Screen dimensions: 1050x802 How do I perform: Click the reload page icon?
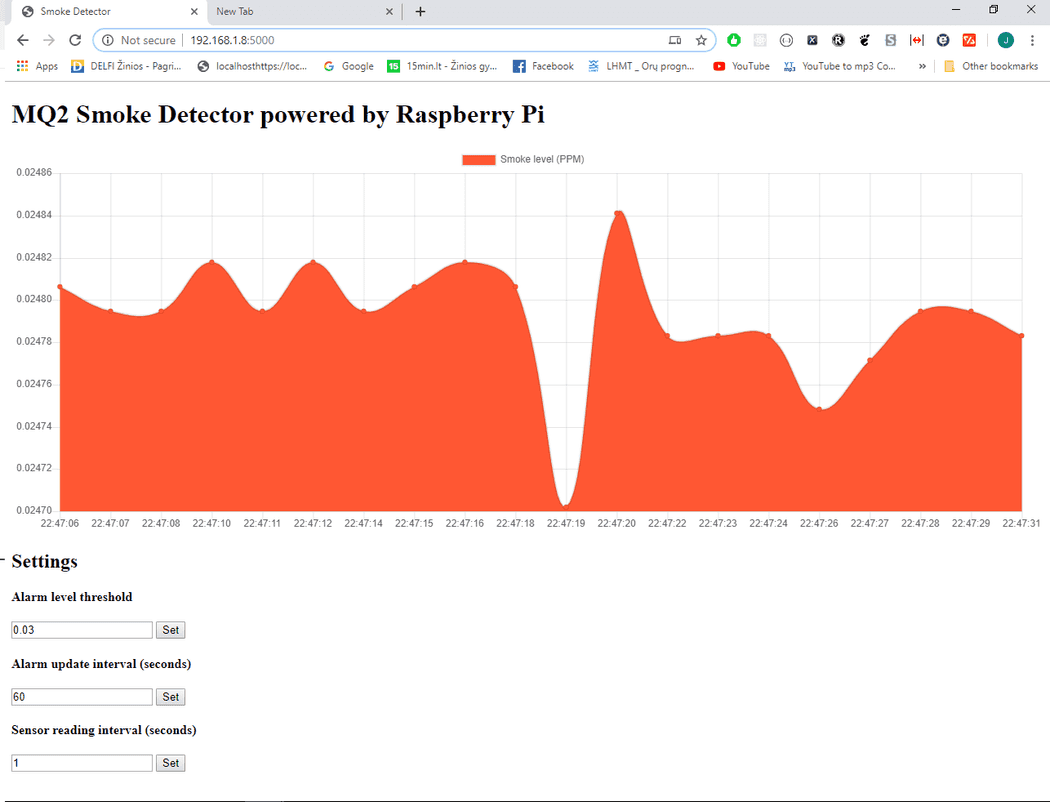[75, 40]
